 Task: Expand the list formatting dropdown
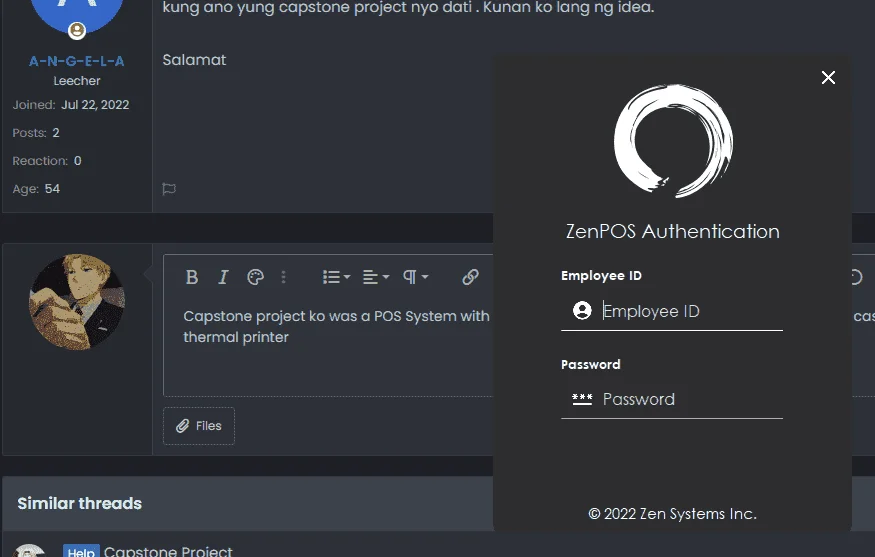click(336, 277)
